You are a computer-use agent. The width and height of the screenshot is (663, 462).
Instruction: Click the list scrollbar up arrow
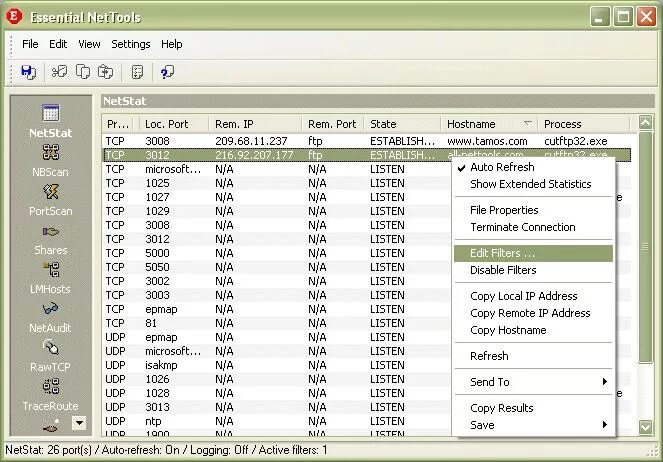pos(645,123)
